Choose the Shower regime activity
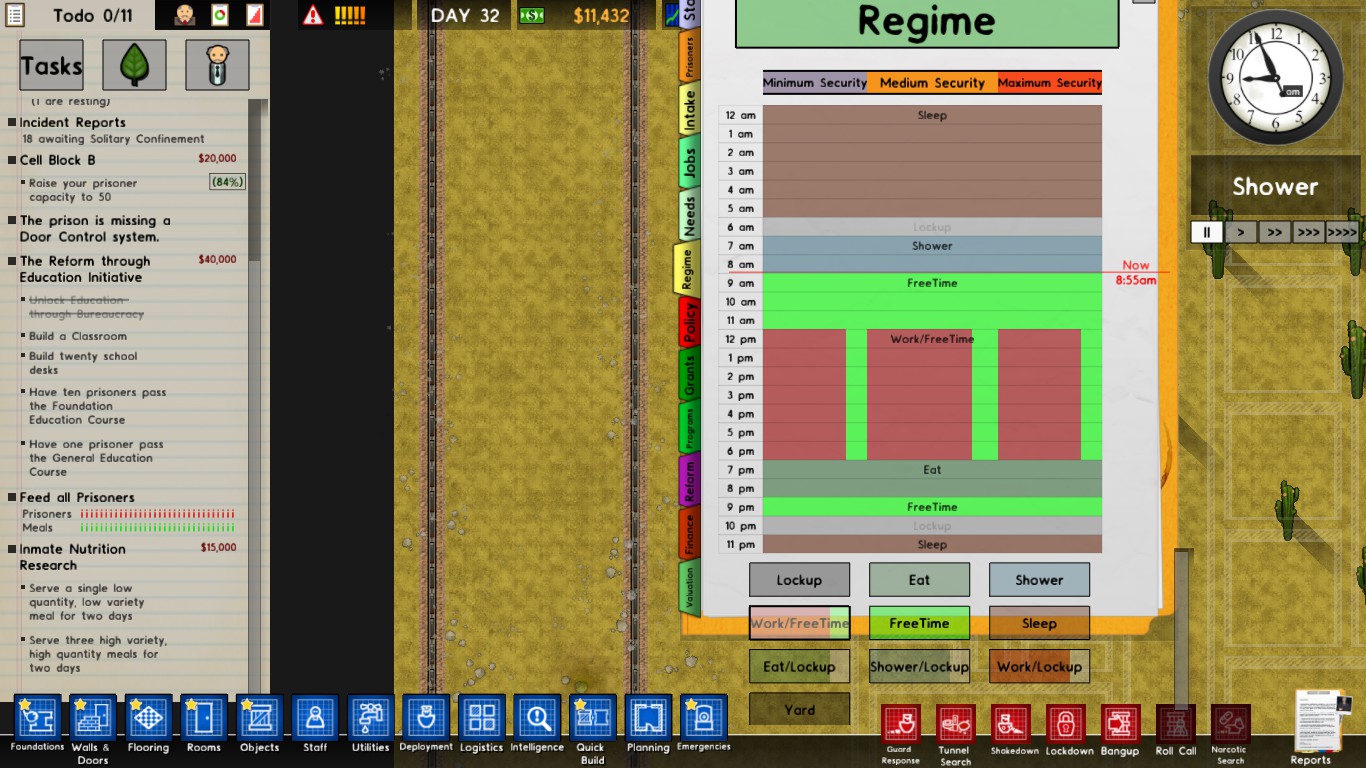1366x768 pixels. click(1039, 580)
